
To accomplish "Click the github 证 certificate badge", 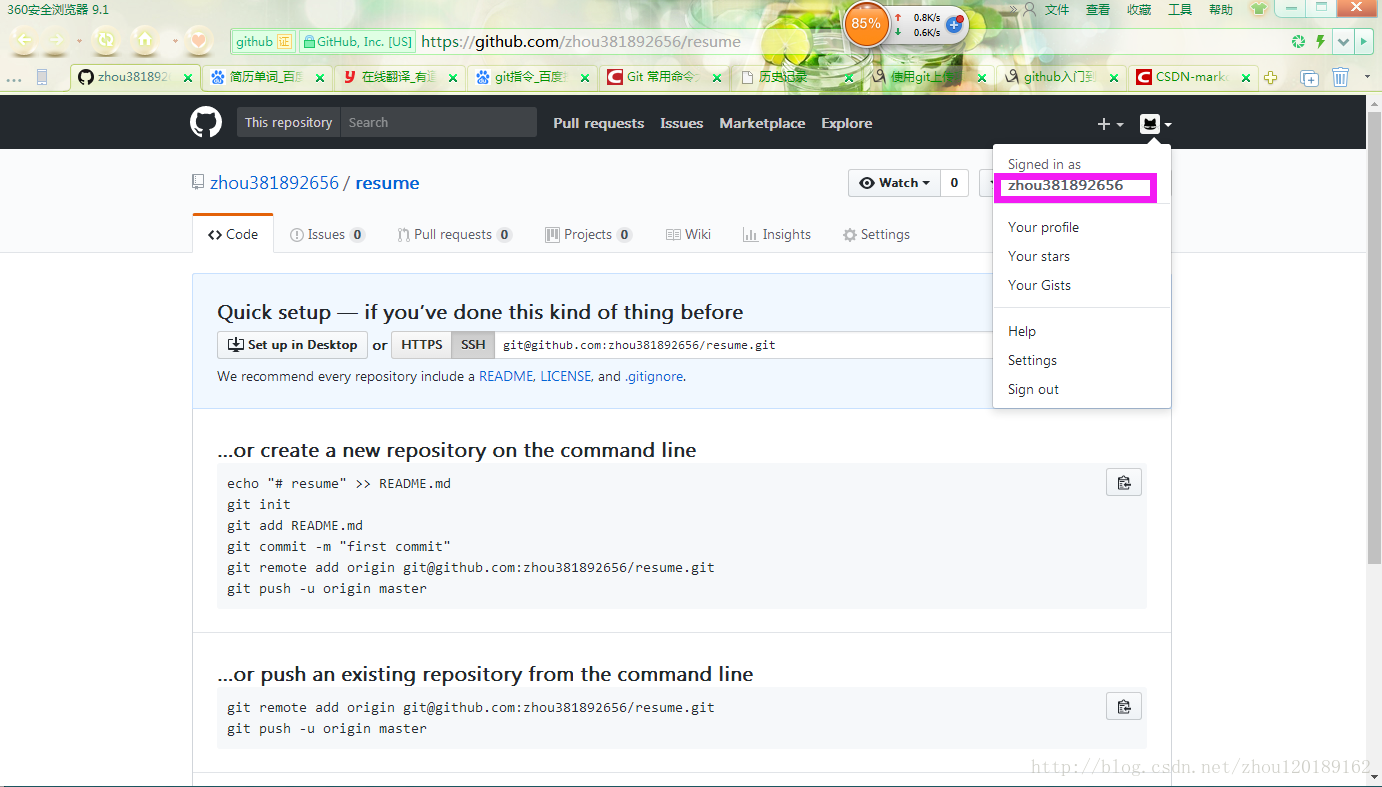I will click(263, 42).
